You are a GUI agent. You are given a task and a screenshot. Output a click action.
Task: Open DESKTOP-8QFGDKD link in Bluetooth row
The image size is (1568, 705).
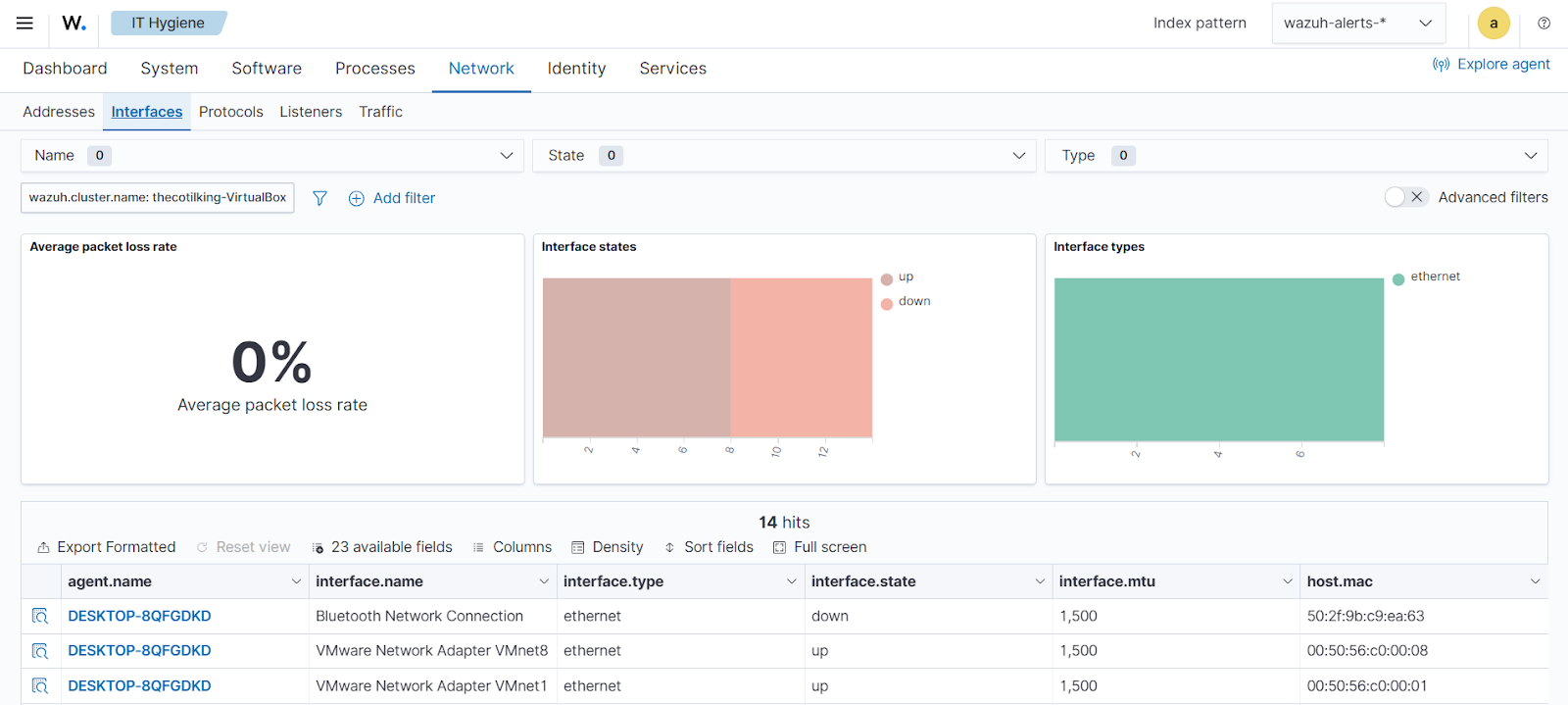coord(139,616)
